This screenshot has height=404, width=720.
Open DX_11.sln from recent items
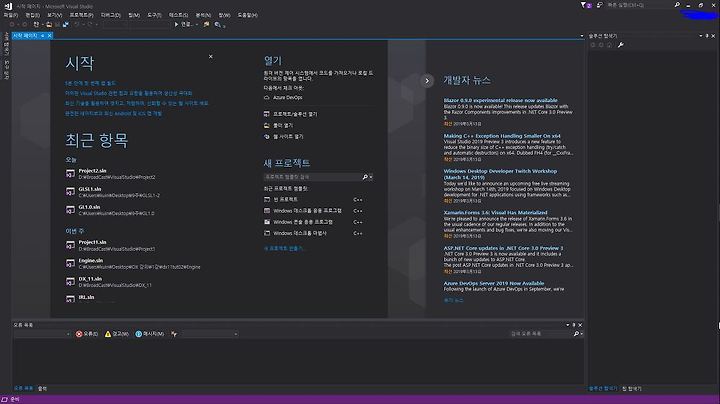(x=109, y=282)
